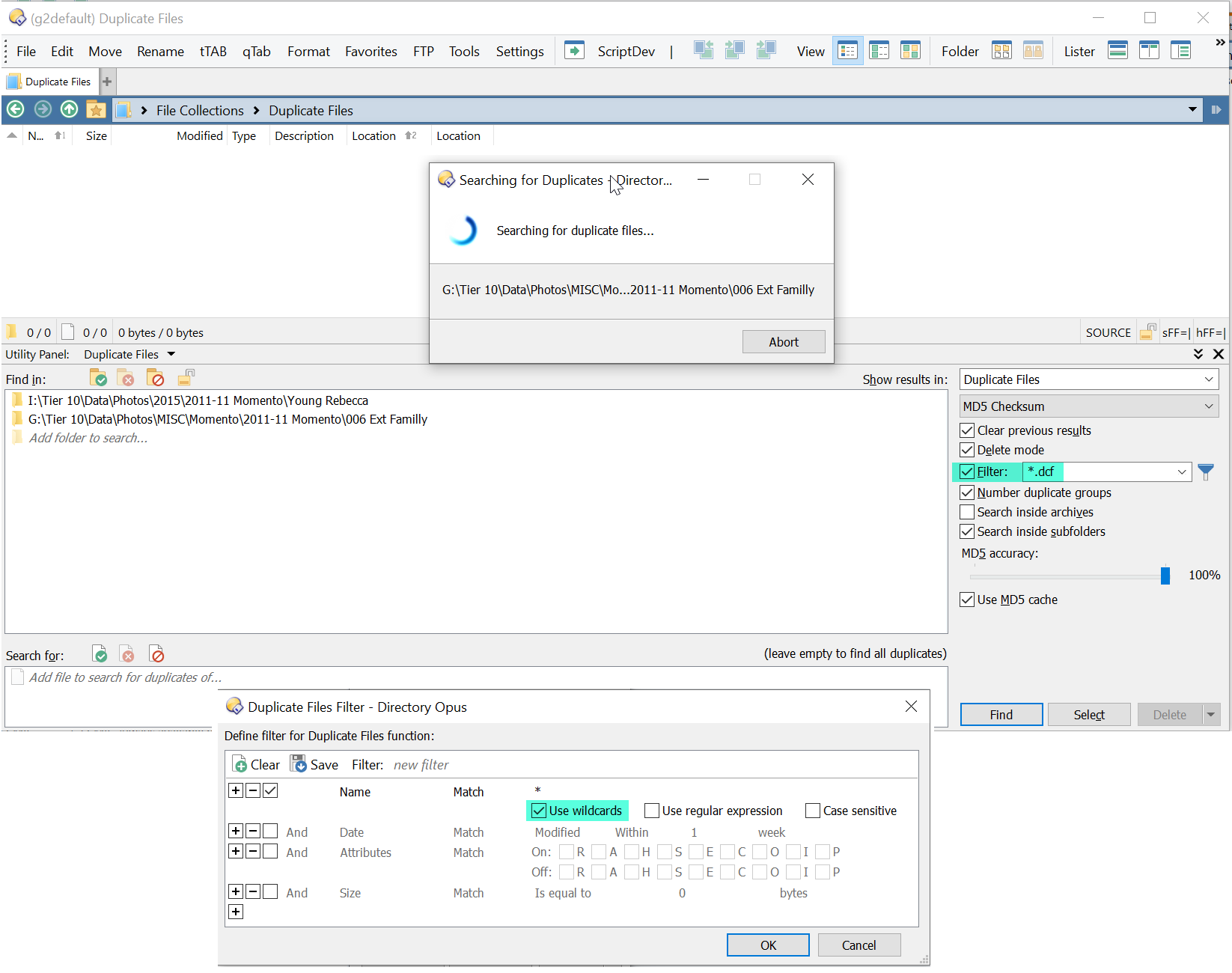Expand the Show results in dropdown

click(1088, 379)
